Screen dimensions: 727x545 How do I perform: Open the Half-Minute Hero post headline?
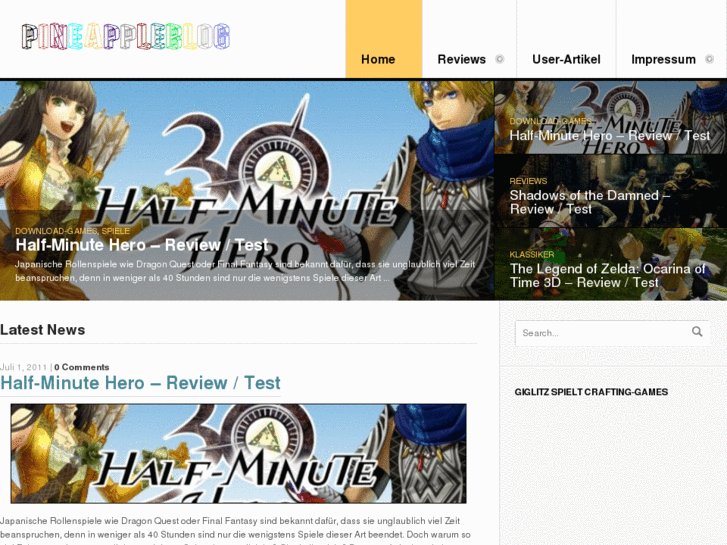140,383
